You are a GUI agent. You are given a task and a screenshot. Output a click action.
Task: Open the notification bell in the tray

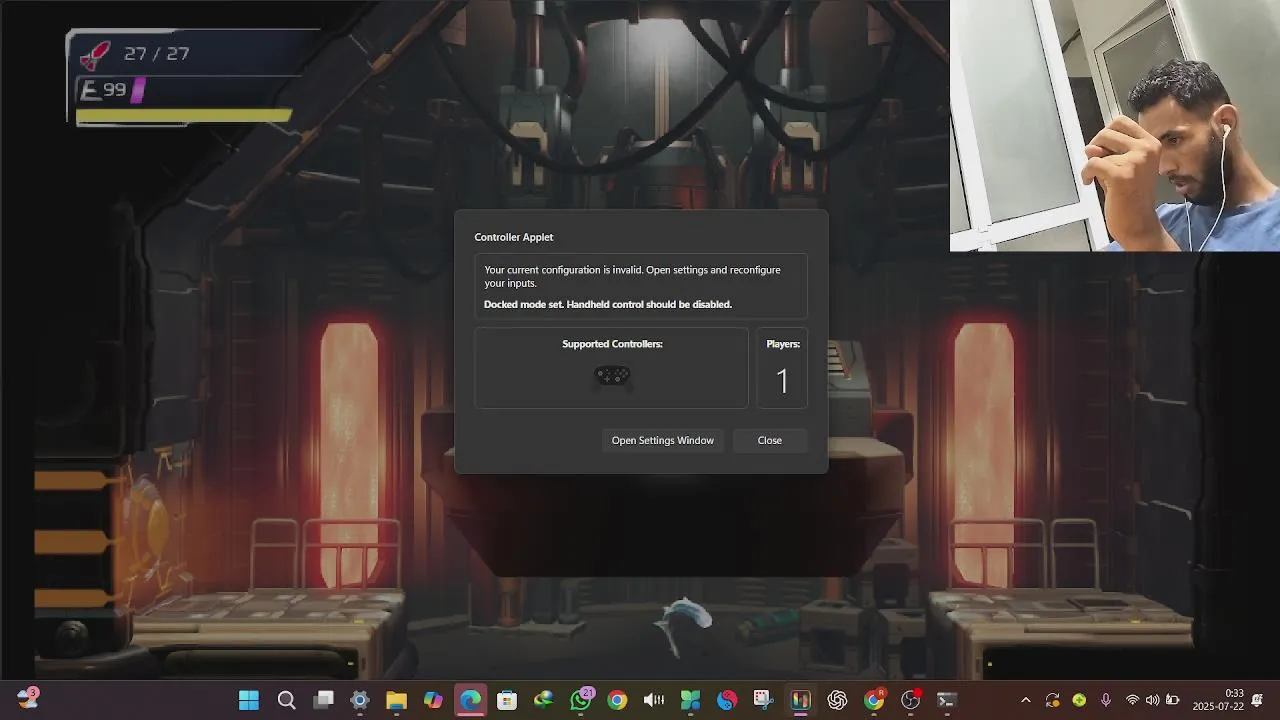click(x=1258, y=700)
